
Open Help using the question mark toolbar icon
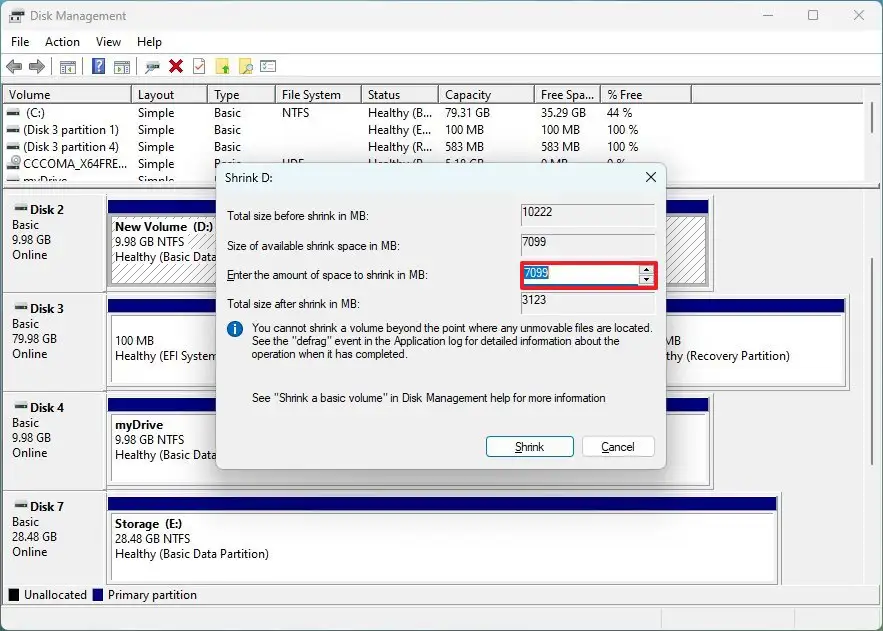point(98,66)
